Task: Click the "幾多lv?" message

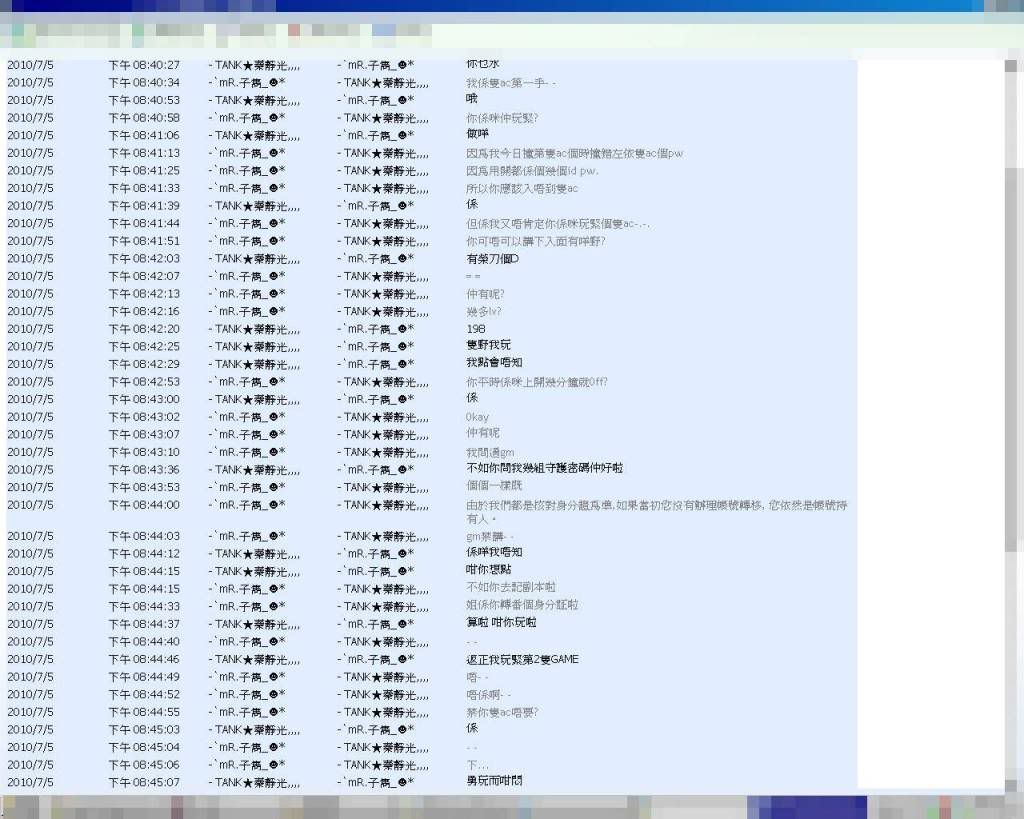Action: tap(485, 311)
